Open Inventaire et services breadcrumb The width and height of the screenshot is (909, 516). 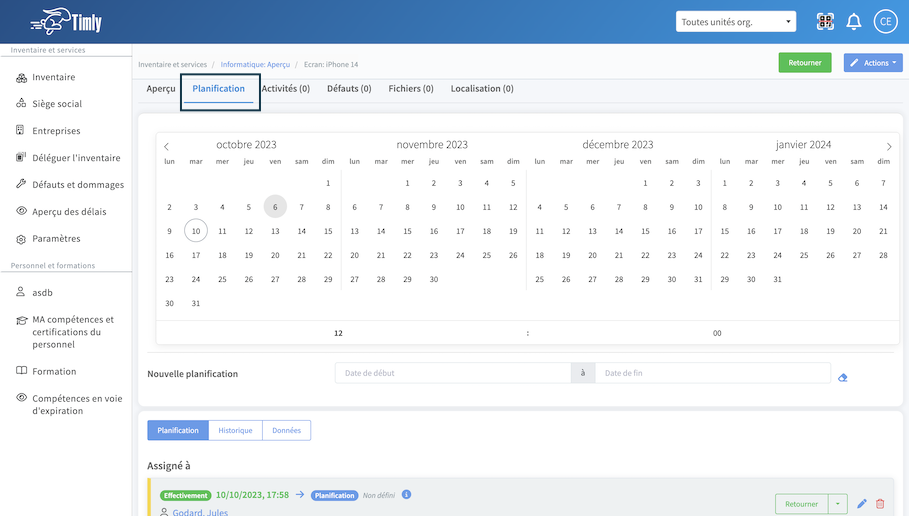click(x=172, y=64)
